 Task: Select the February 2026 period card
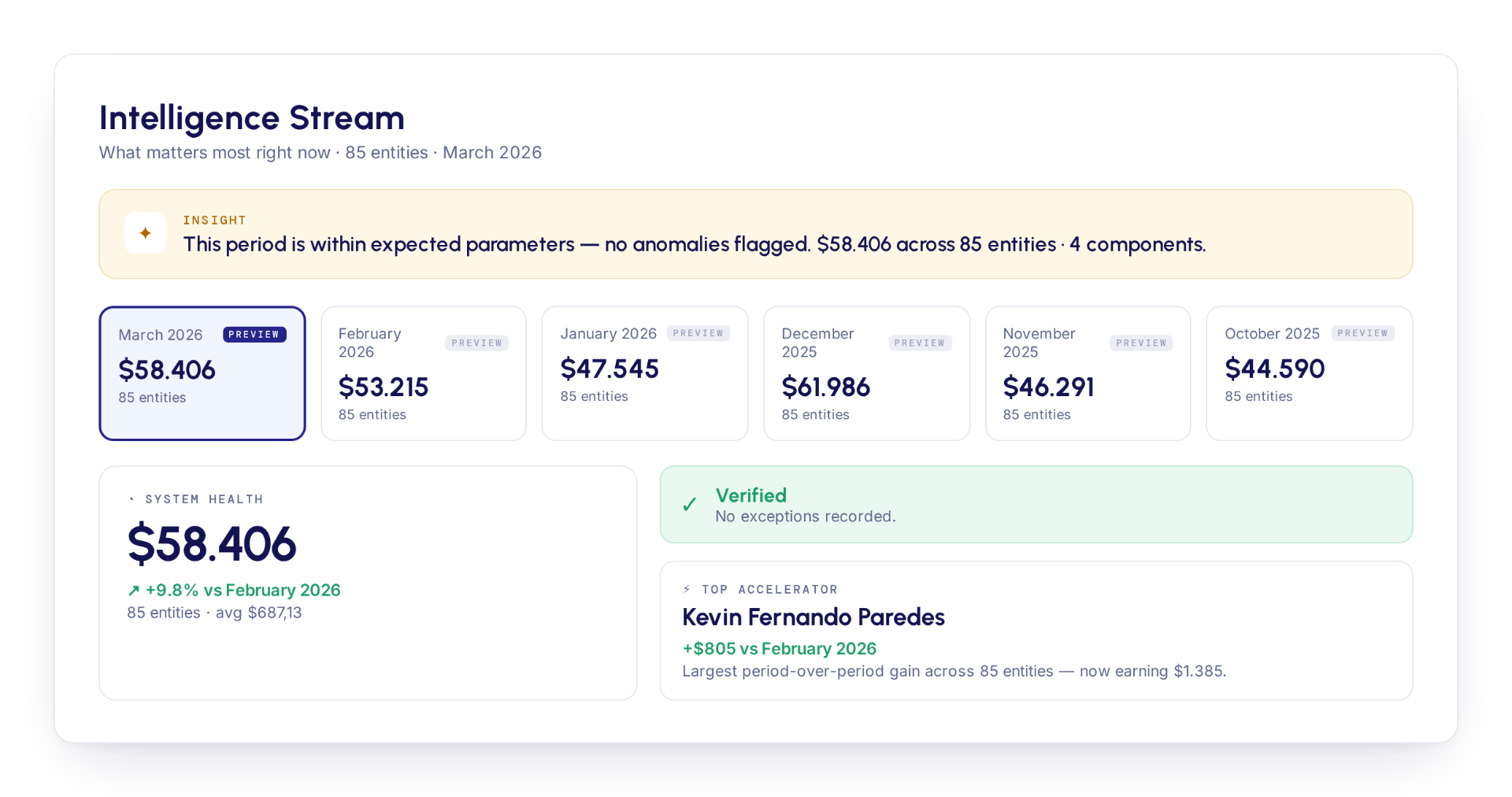[424, 373]
